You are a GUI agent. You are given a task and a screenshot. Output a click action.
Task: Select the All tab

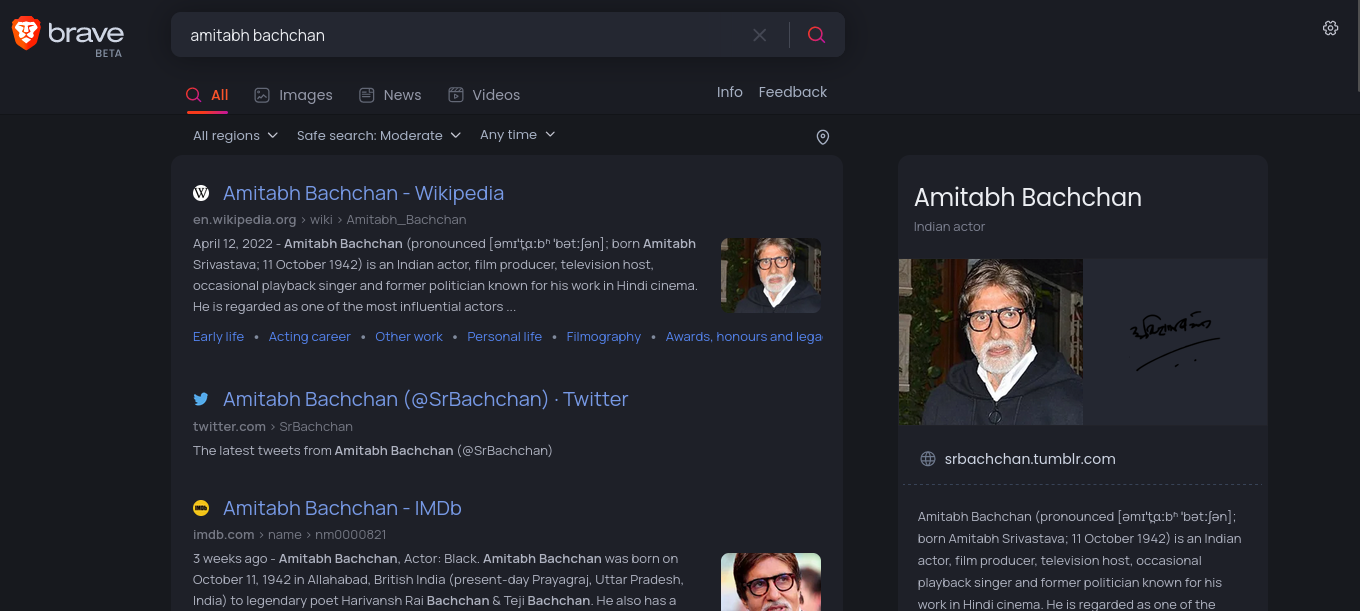[x=207, y=95]
